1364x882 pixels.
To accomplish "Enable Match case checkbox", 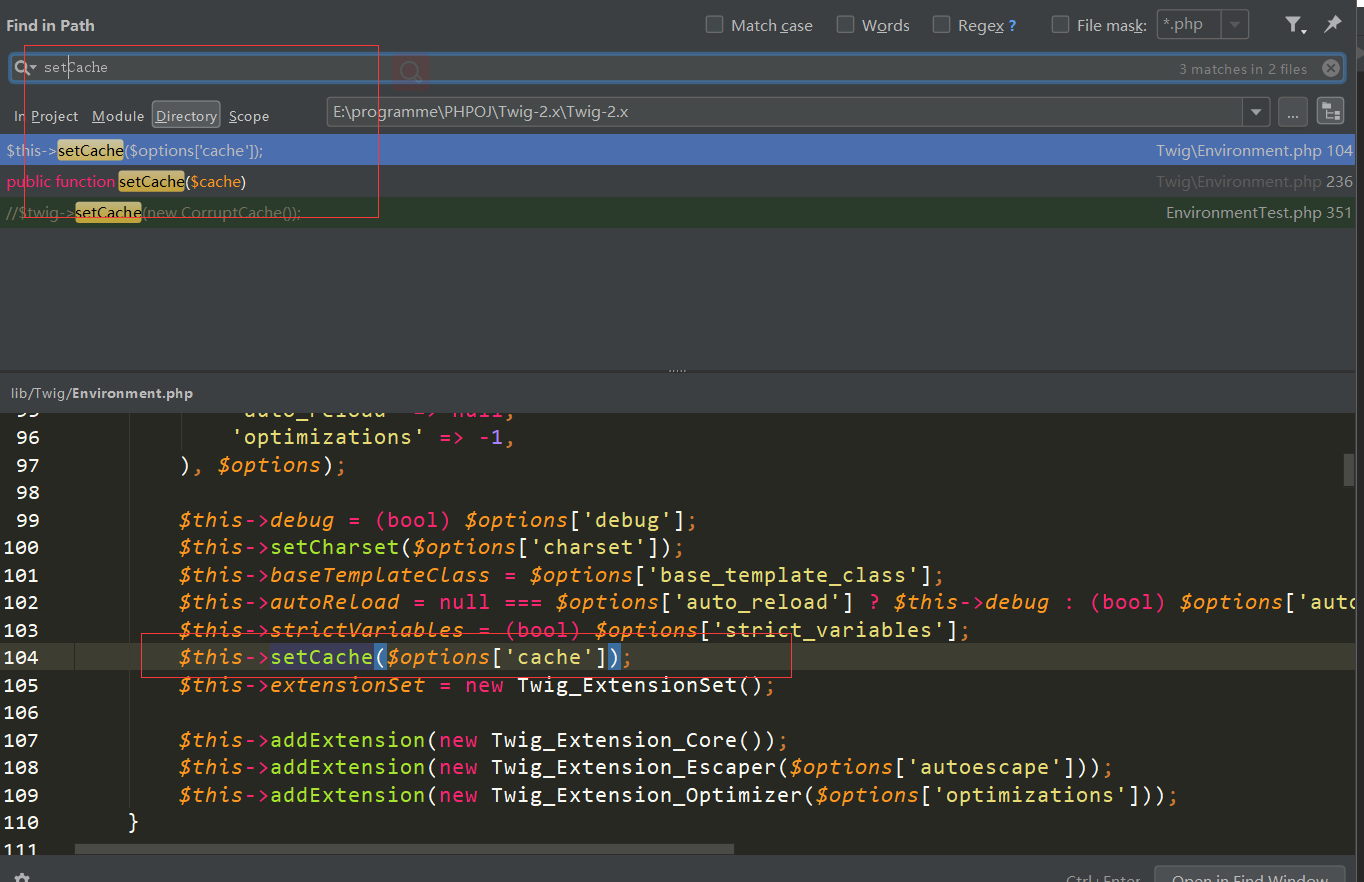I will [714, 25].
